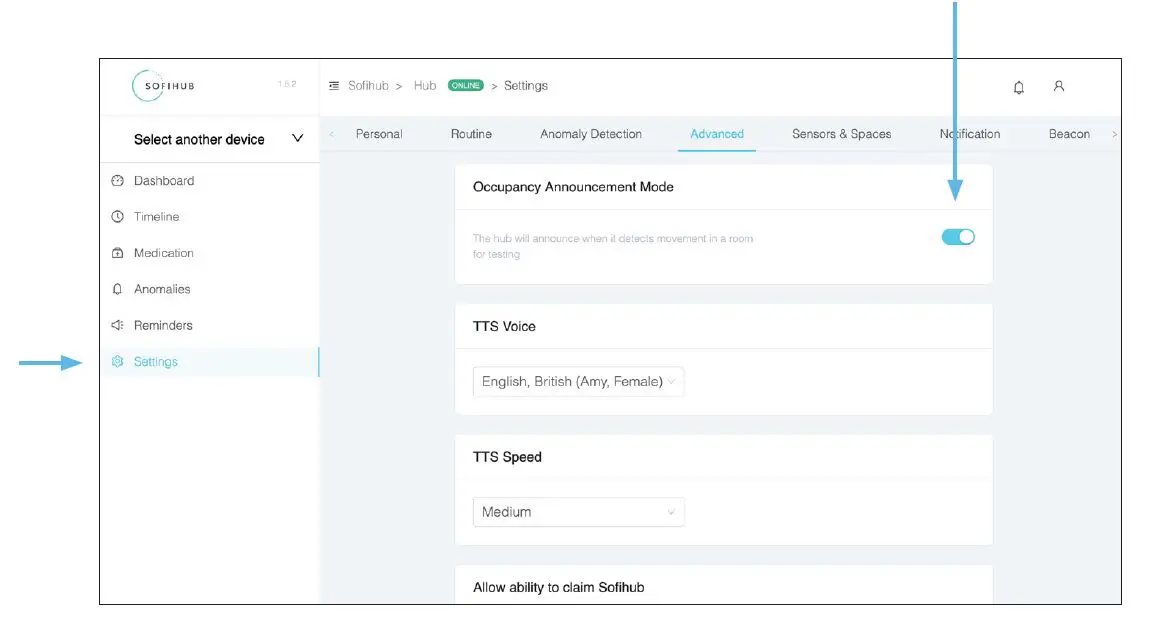Screen dimensions: 1154x626
Task: Click the Timeline clock icon
Action: coord(117,217)
